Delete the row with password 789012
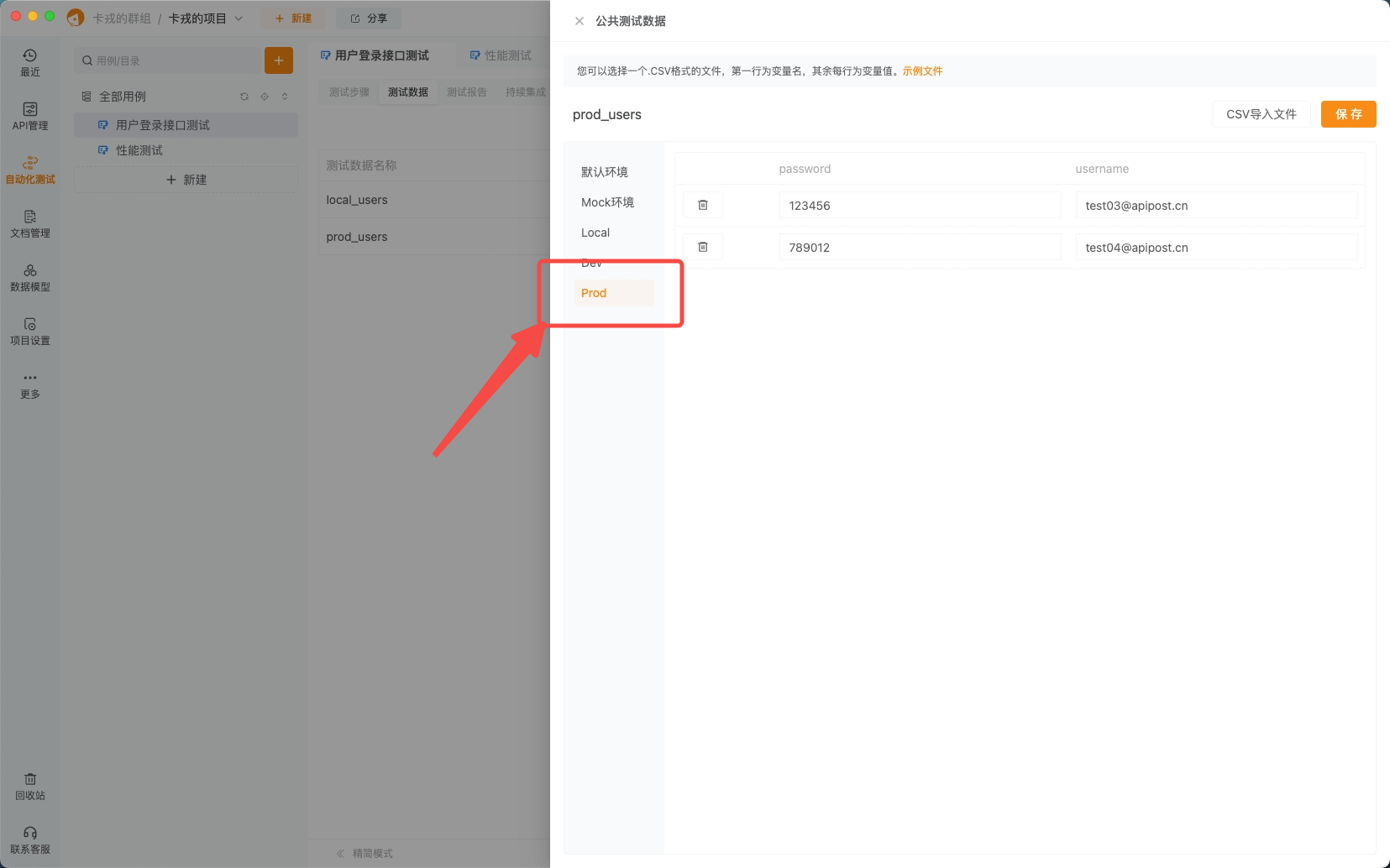The height and width of the screenshot is (868, 1390). pyautogui.click(x=703, y=247)
